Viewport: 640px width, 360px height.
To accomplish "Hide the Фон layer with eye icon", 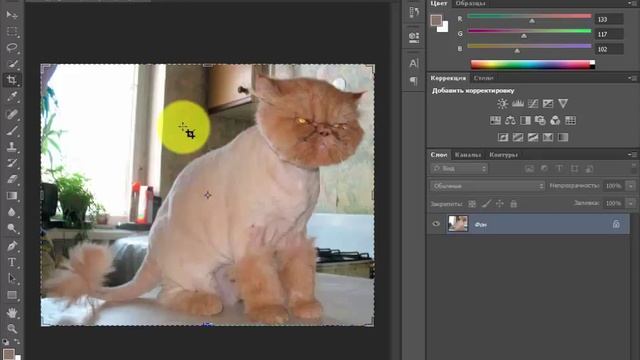I will coord(436,224).
